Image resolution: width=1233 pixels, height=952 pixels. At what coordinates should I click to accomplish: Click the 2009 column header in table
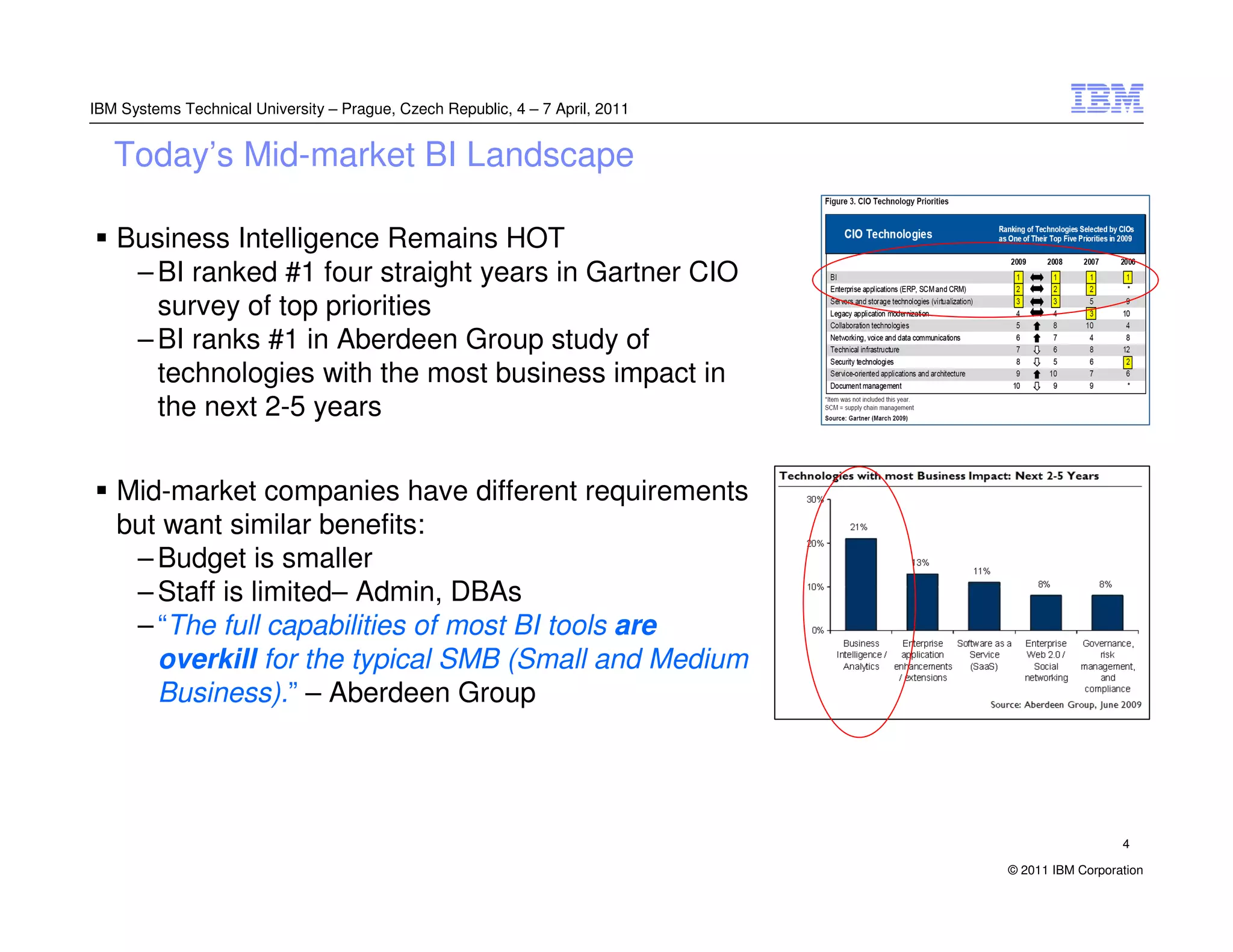pyautogui.click(x=1018, y=262)
